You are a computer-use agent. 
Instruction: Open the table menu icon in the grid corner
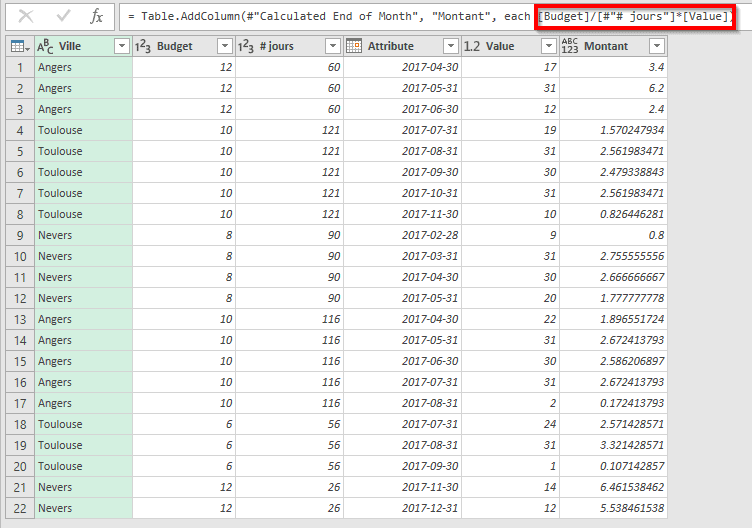tap(18, 46)
